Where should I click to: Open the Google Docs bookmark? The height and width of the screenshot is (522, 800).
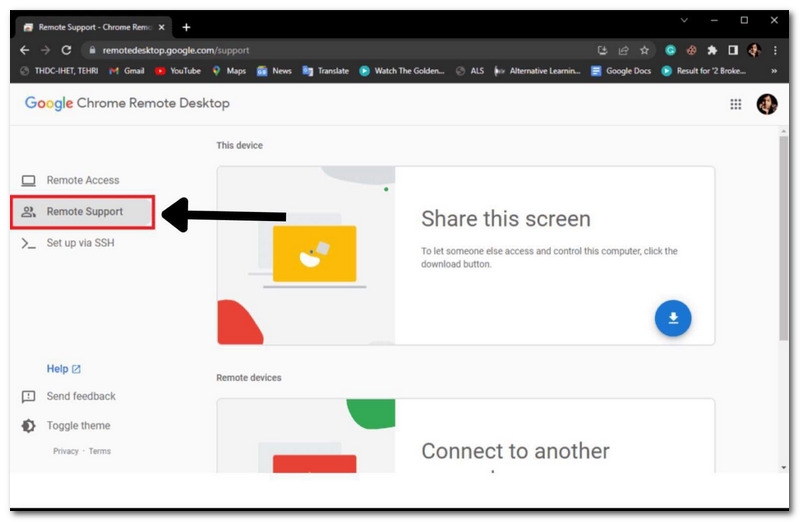[621, 71]
